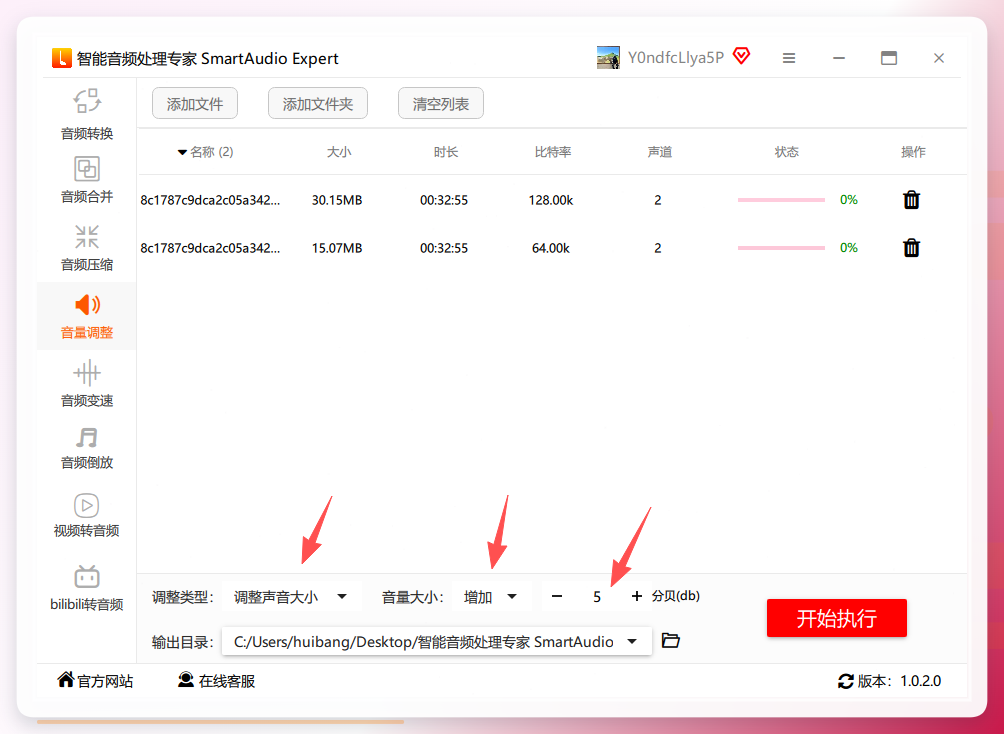Click the 15.07MB size cell
The height and width of the screenshot is (734, 1004).
pos(337,248)
